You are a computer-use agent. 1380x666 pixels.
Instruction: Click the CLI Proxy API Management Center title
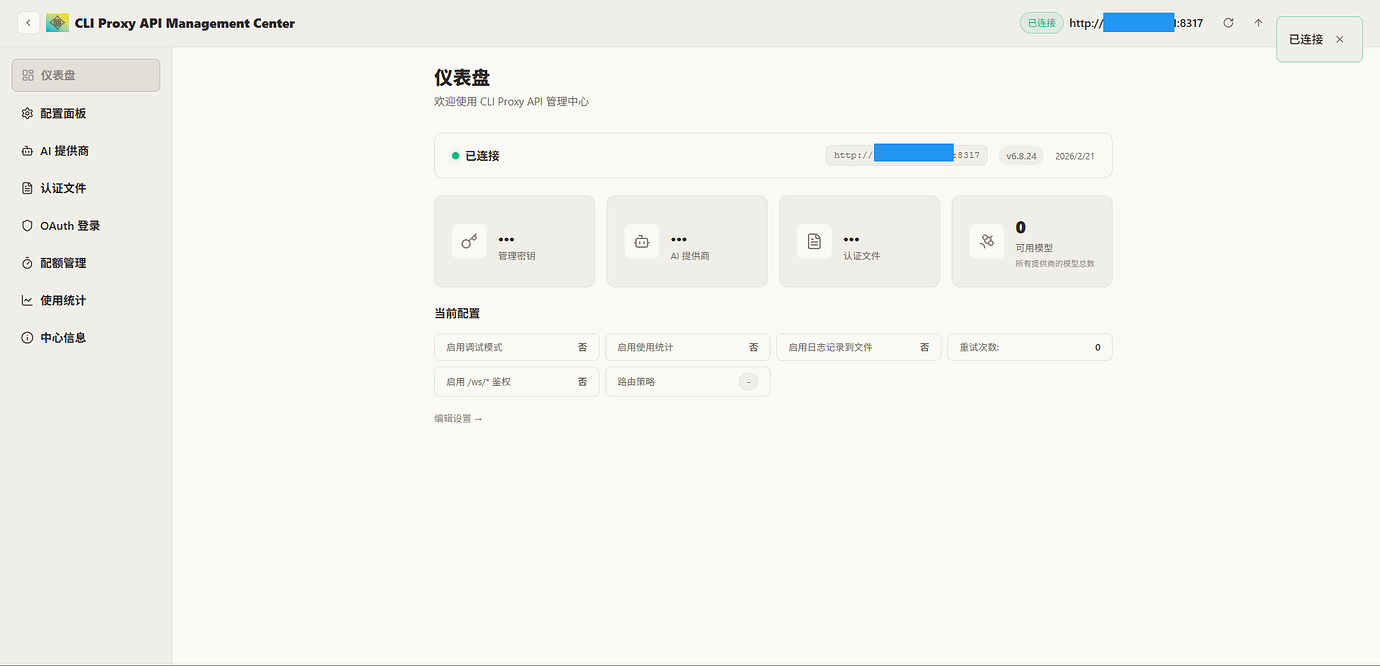point(185,23)
